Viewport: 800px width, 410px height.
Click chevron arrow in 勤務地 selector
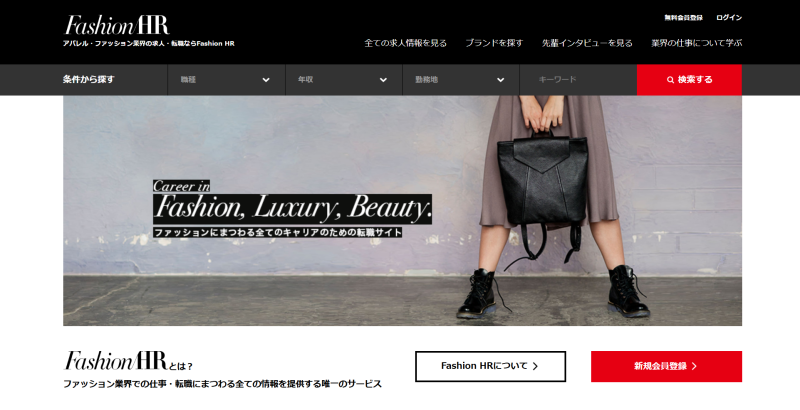click(501, 80)
